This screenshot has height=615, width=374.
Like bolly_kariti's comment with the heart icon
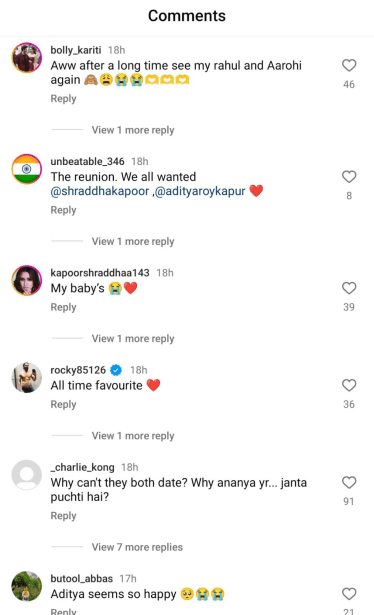(349, 65)
